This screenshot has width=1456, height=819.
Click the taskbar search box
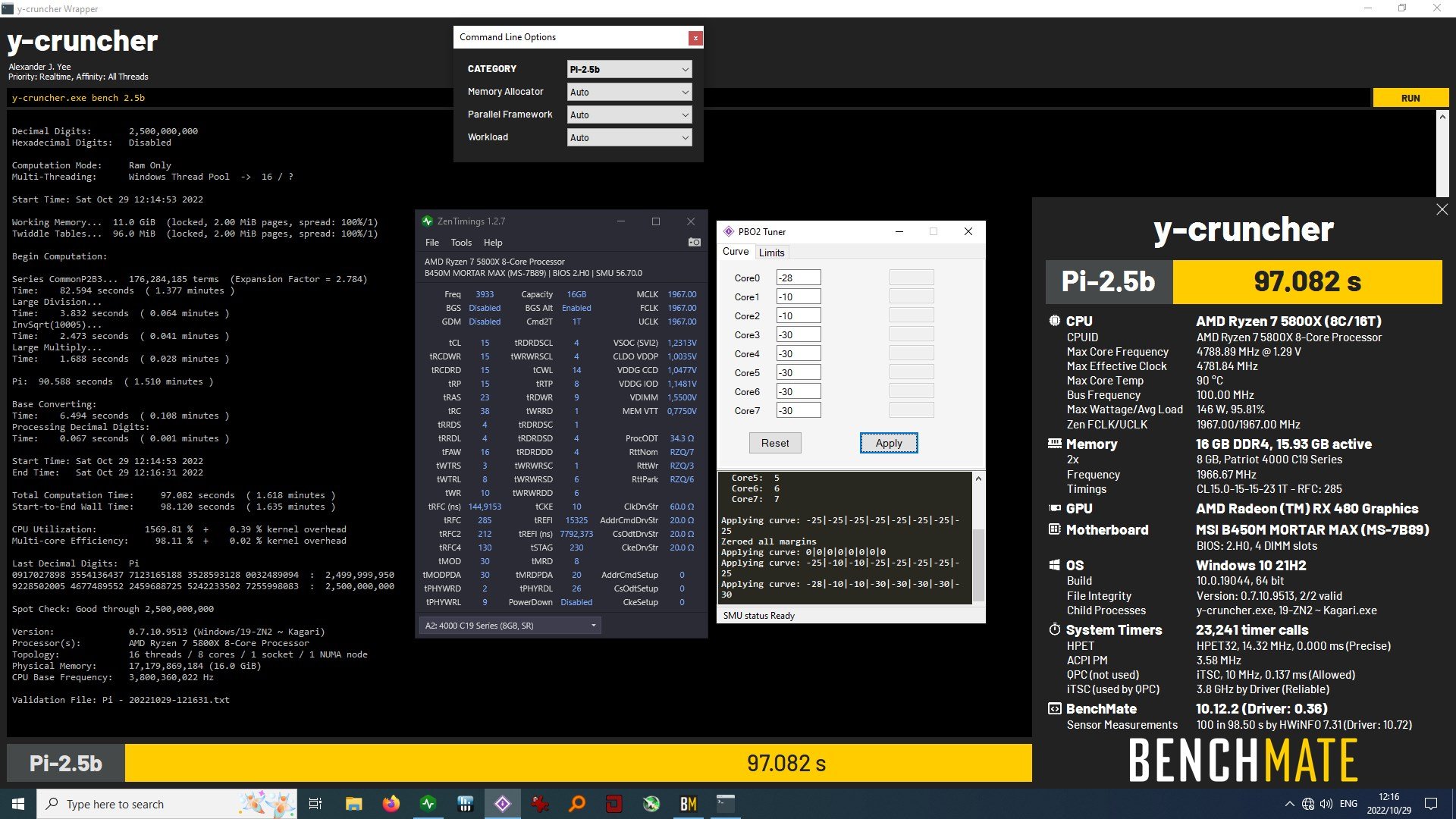(x=167, y=804)
